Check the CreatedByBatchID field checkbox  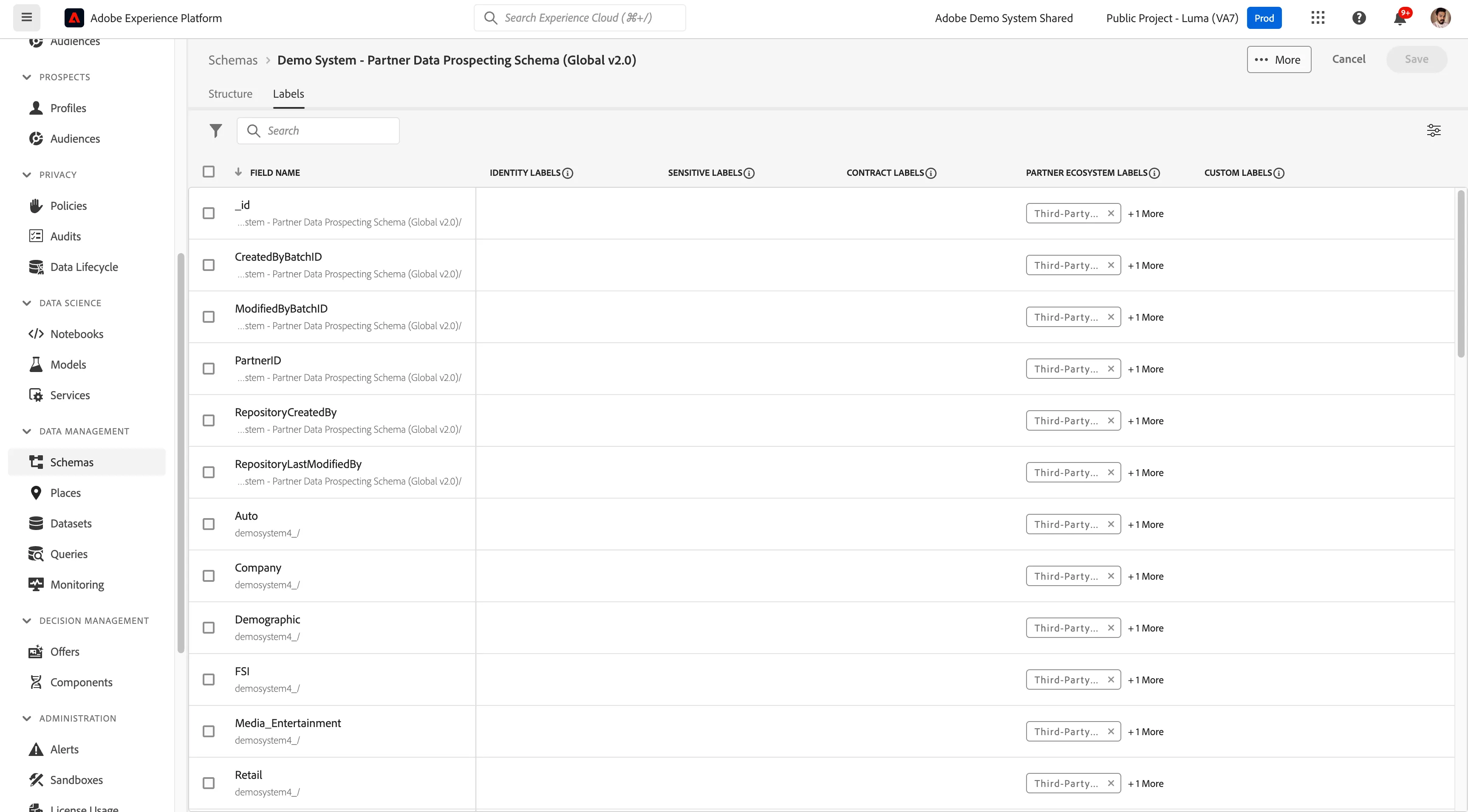pos(209,265)
